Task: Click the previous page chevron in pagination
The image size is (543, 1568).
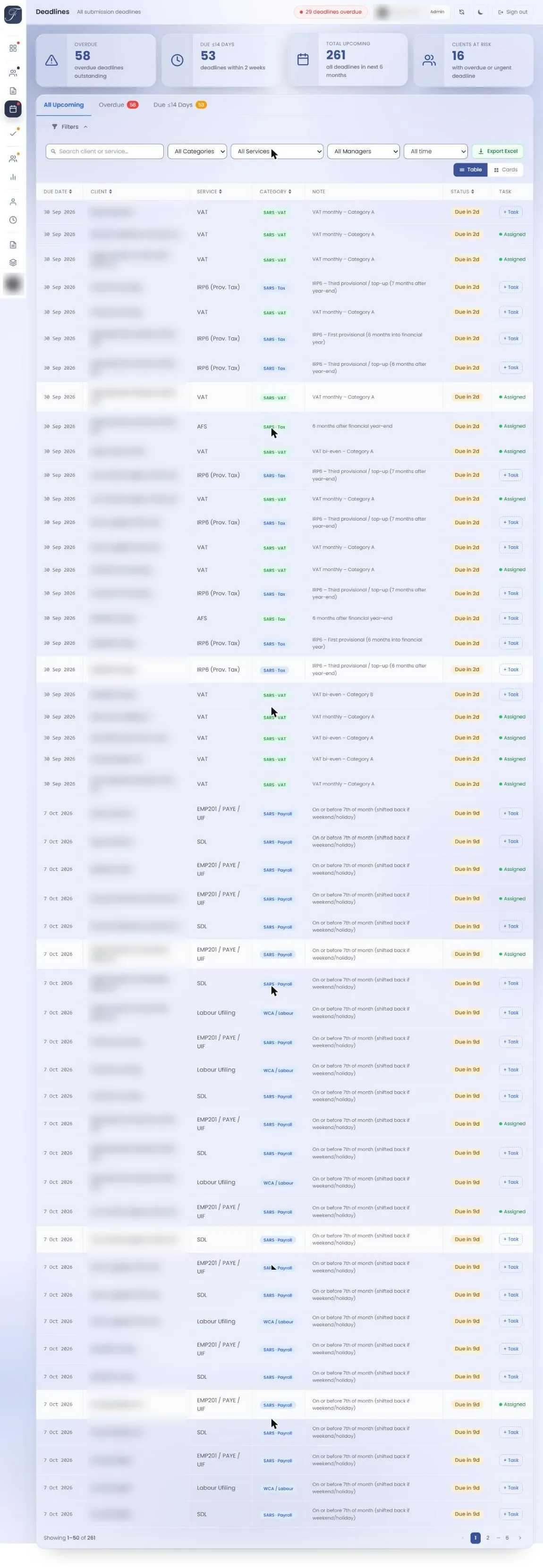Action: click(x=463, y=1538)
